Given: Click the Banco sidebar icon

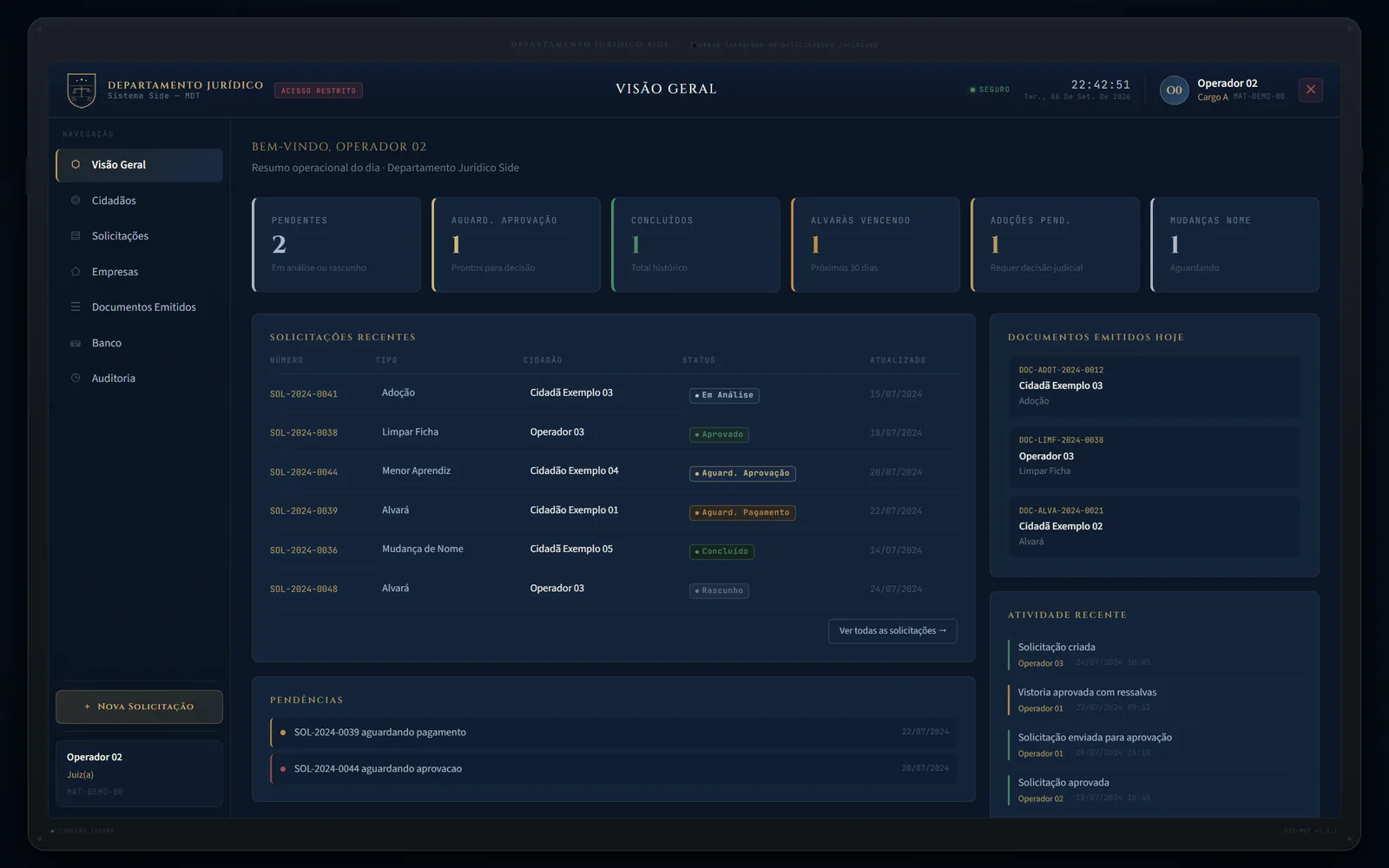Looking at the screenshot, I should click(x=76, y=343).
